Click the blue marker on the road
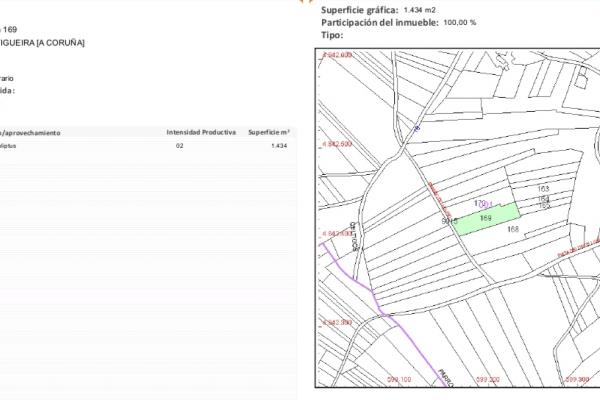The image size is (600, 400). pos(417,128)
